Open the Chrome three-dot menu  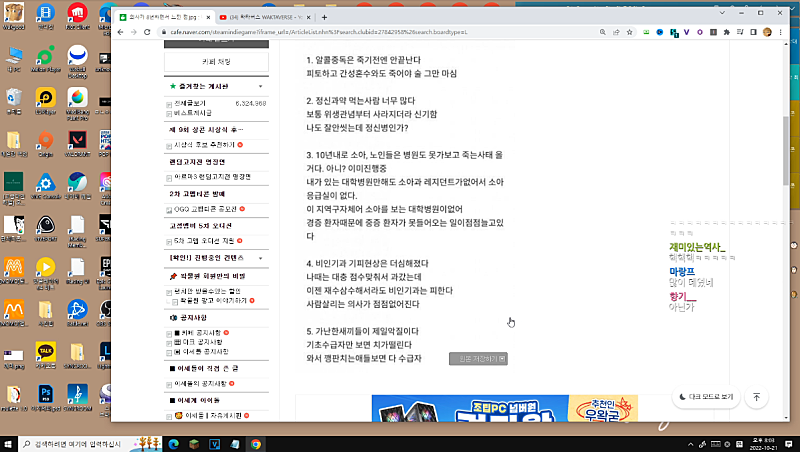point(781,32)
